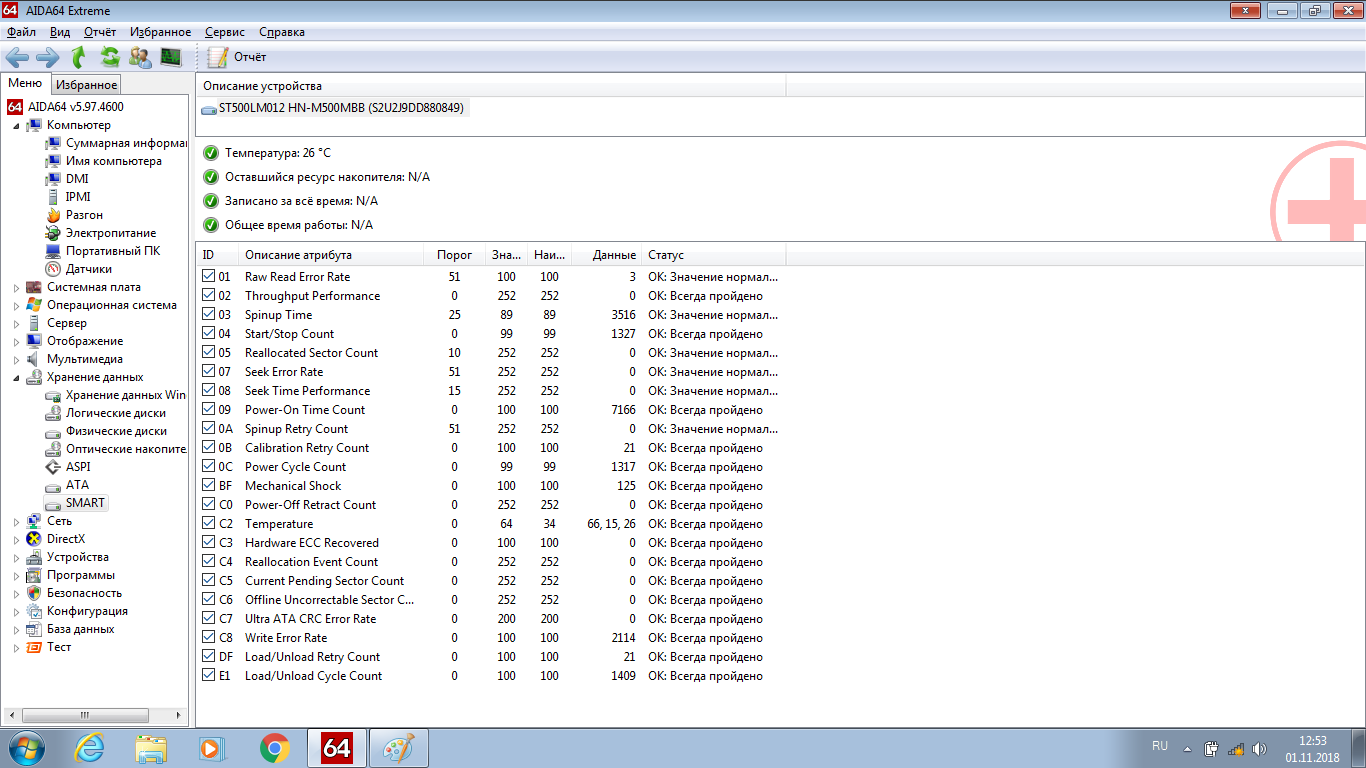Click the green Up level arrow
The height and width of the screenshot is (768, 1366).
(79, 57)
